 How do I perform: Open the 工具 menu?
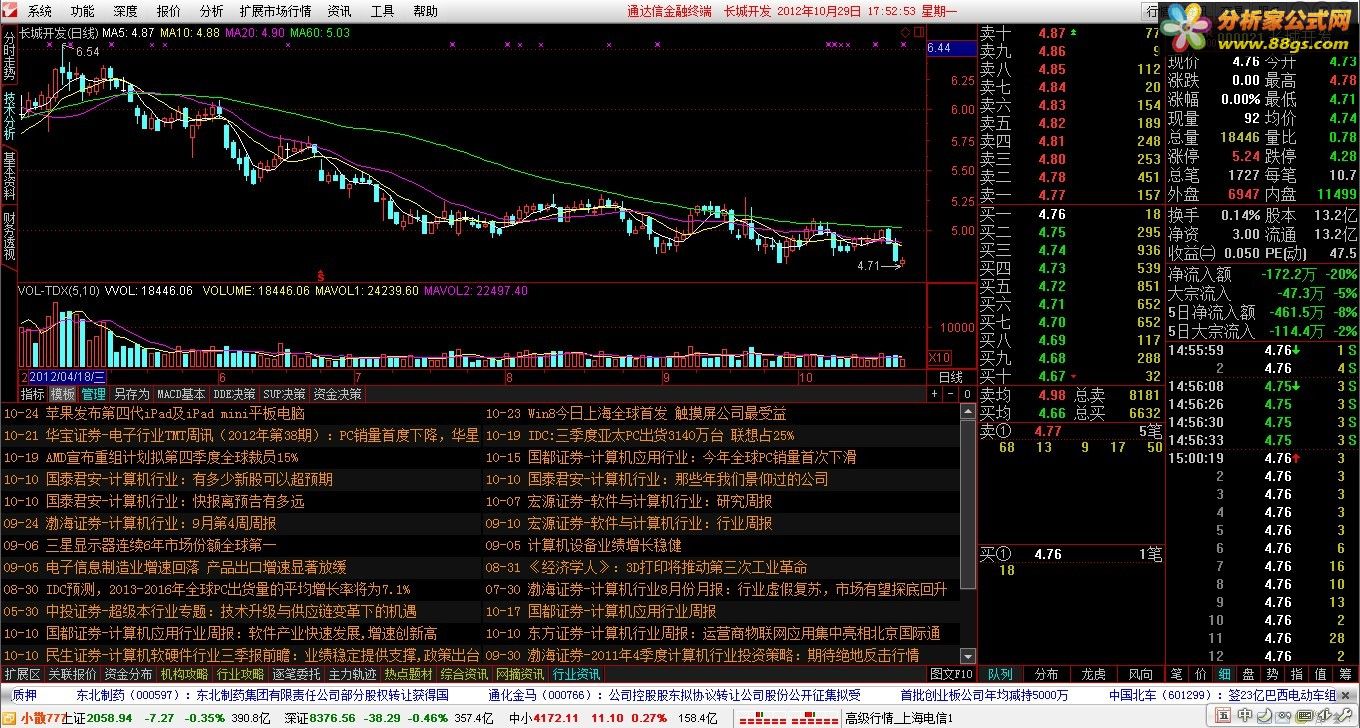click(382, 11)
